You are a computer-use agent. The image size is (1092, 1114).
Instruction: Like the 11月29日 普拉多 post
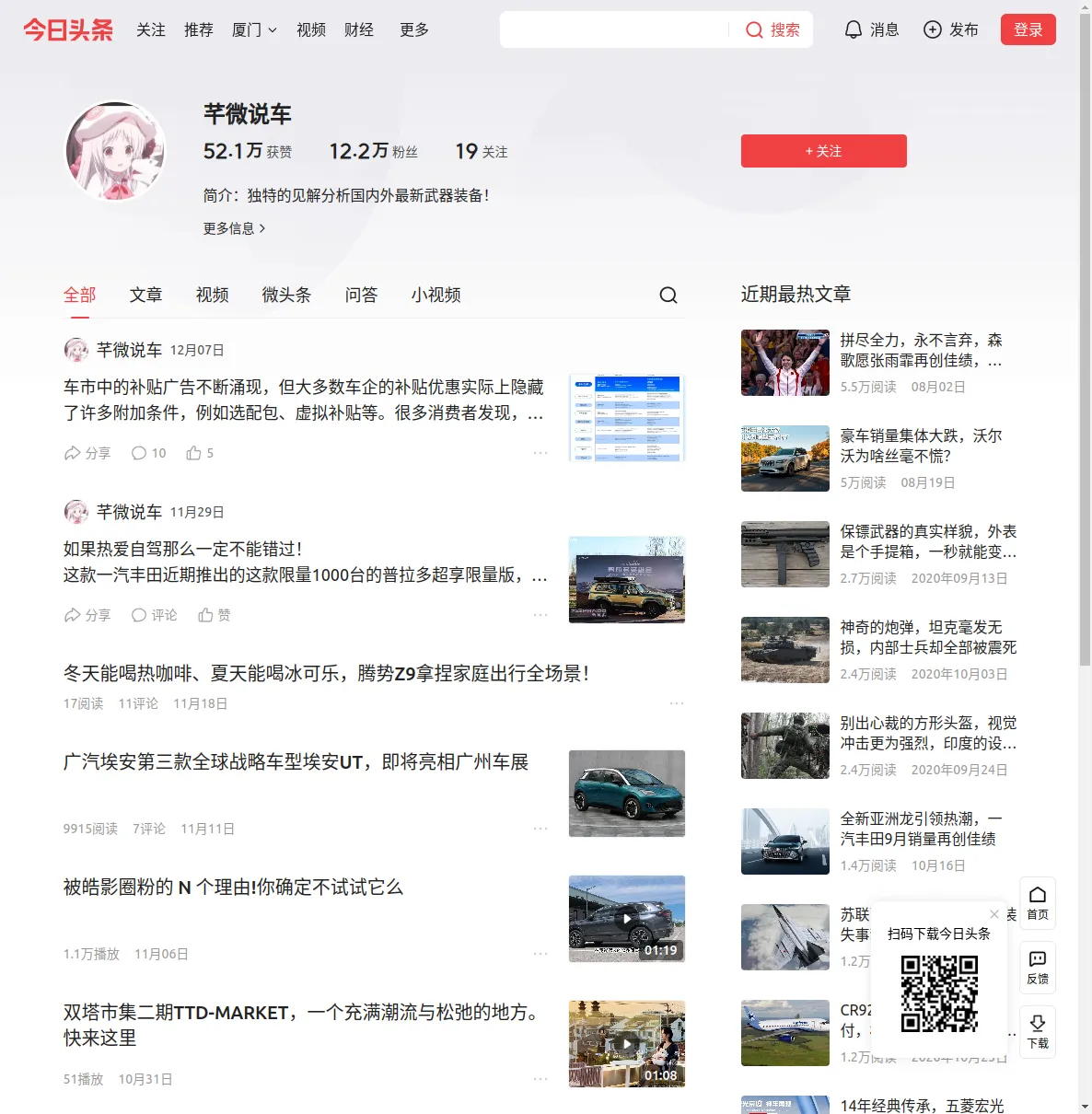[214, 615]
